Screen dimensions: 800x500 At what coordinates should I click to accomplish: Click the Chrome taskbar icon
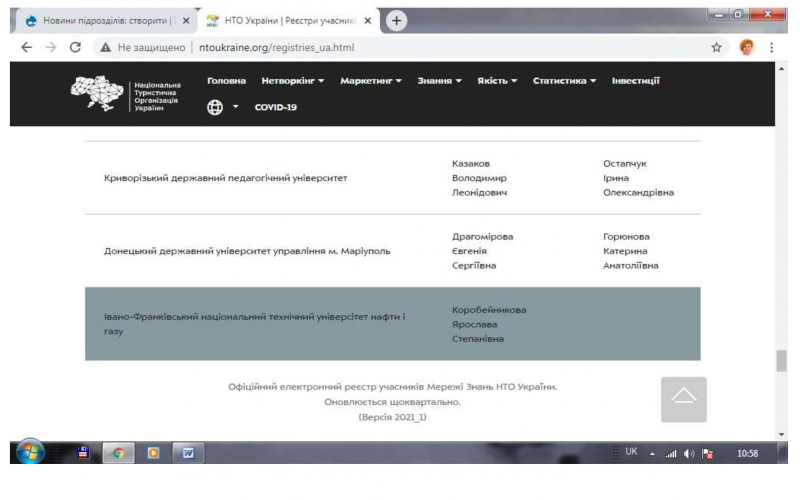click(x=118, y=453)
